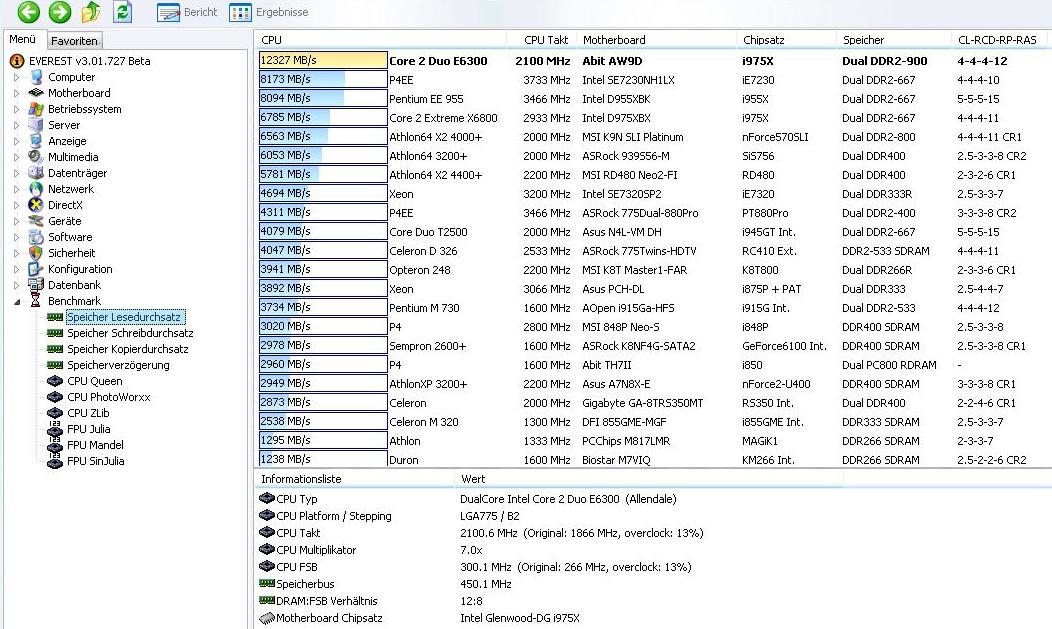Open the CPU ZLib benchmark

[88, 413]
